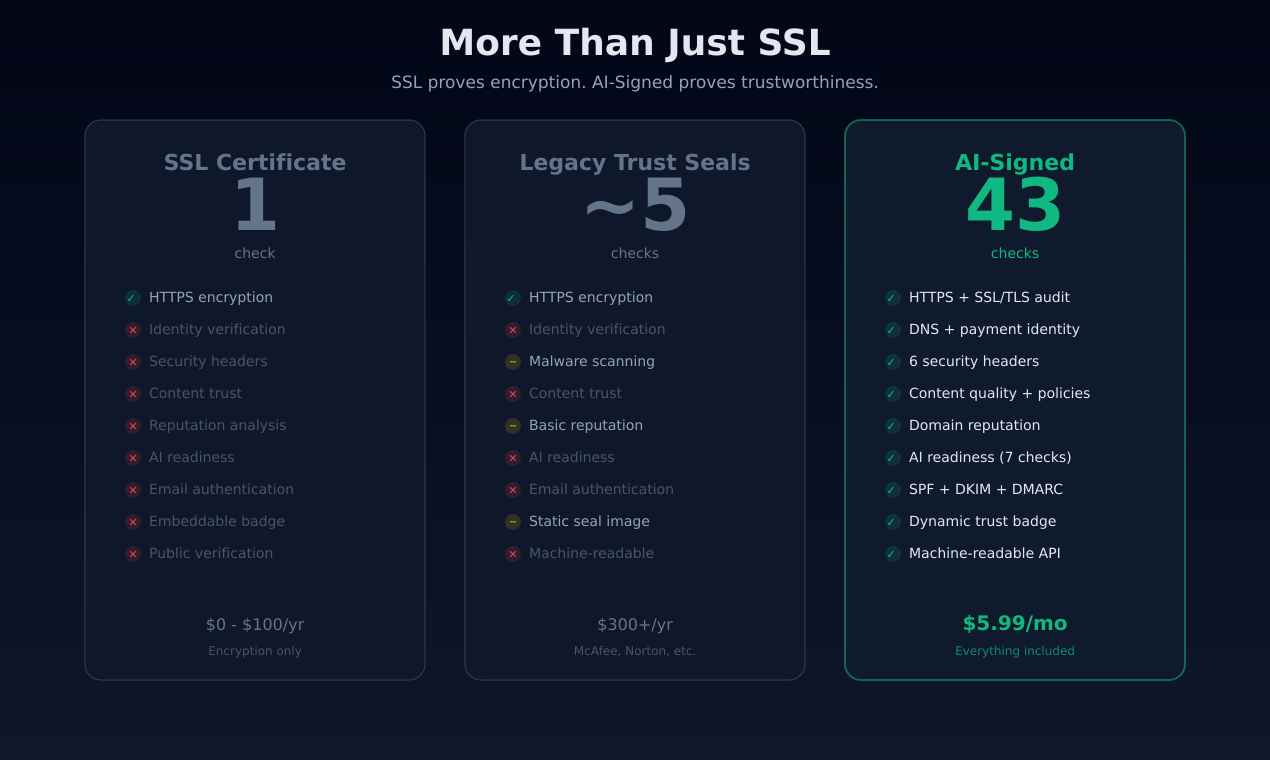The width and height of the screenshot is (1270, 760).
Task: Click red X beside AI readiness in SSL Certificate card
Action: [133, 458]
